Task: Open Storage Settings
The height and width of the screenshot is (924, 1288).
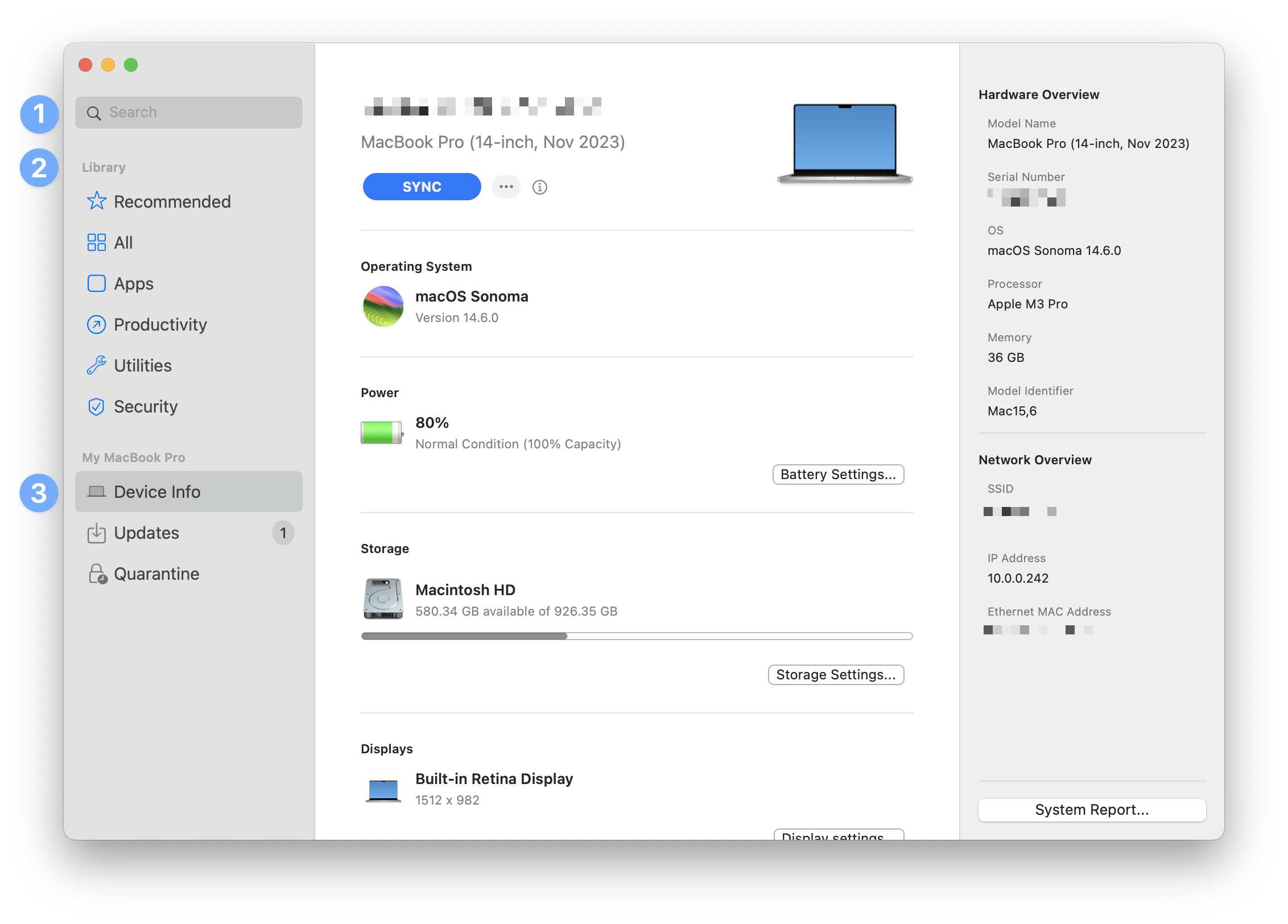Action: click(835, 675)
